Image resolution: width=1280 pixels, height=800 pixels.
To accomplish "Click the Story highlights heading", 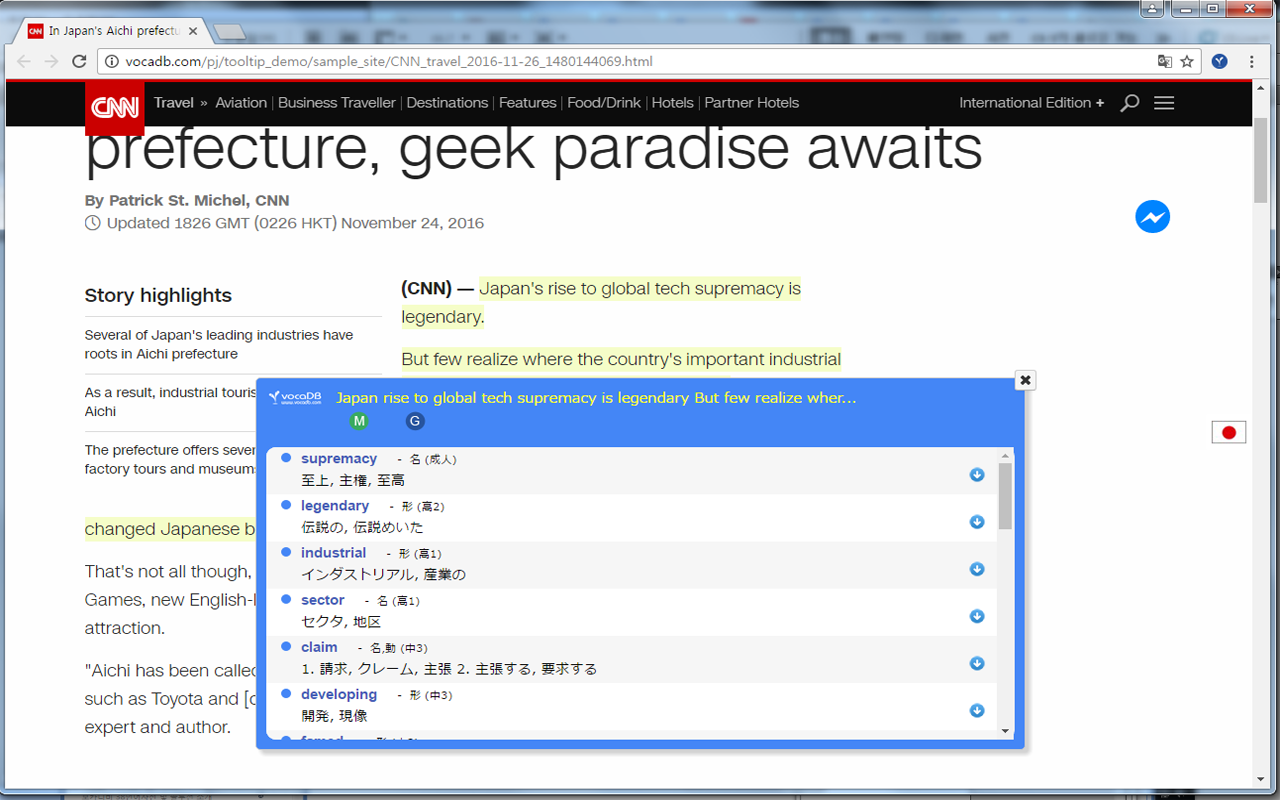I will coord(158,295).
